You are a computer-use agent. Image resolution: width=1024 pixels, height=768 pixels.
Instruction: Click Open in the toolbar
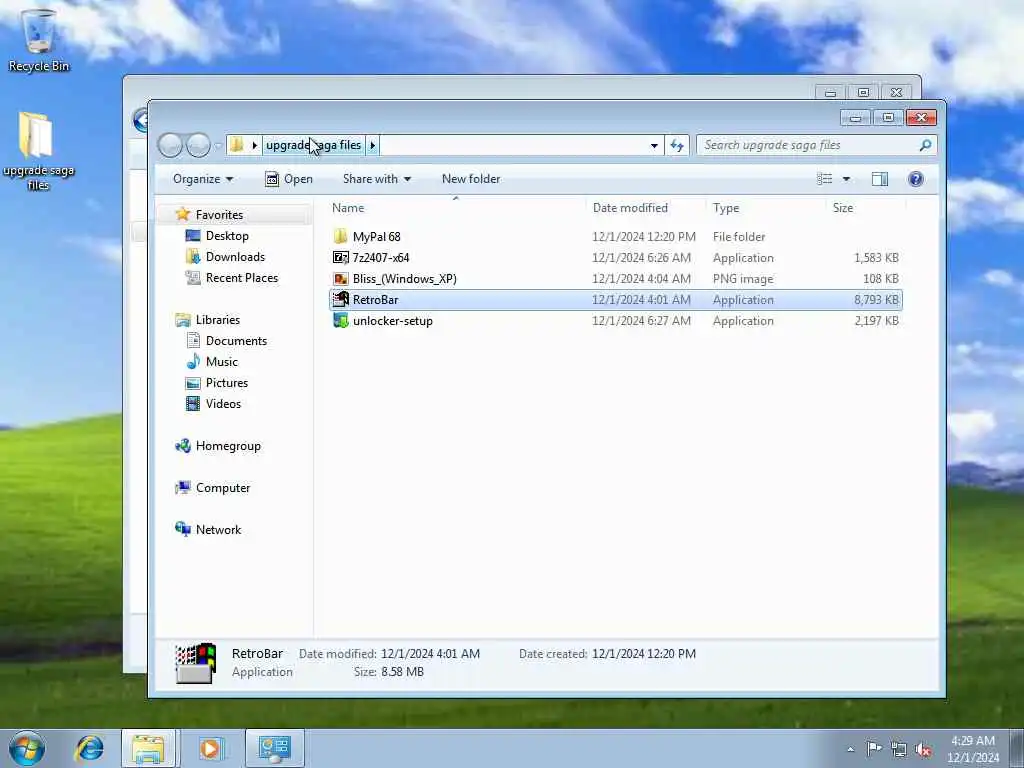pyautogui.click(x=289, y=179)
